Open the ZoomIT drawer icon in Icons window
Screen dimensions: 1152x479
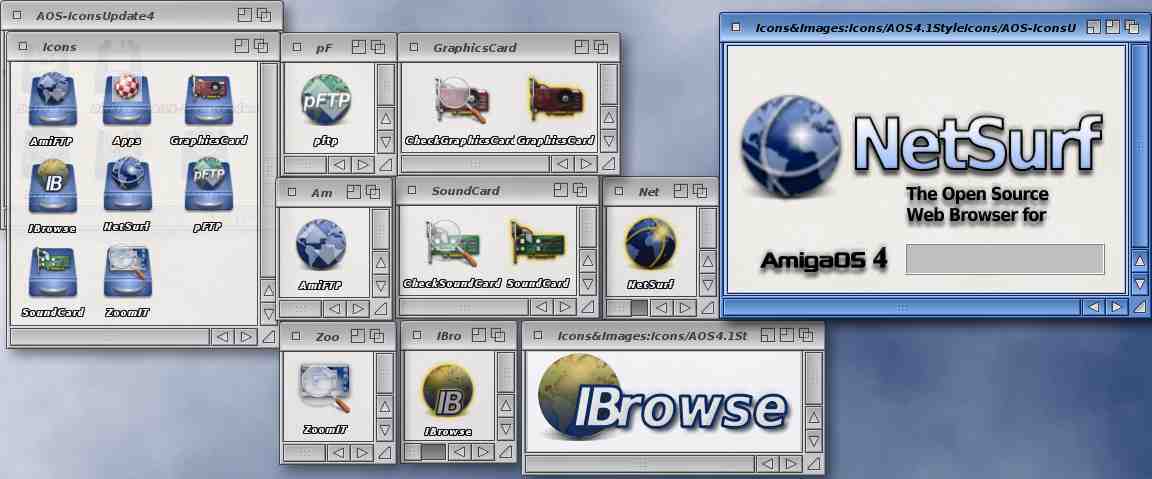tap(127, 282)
